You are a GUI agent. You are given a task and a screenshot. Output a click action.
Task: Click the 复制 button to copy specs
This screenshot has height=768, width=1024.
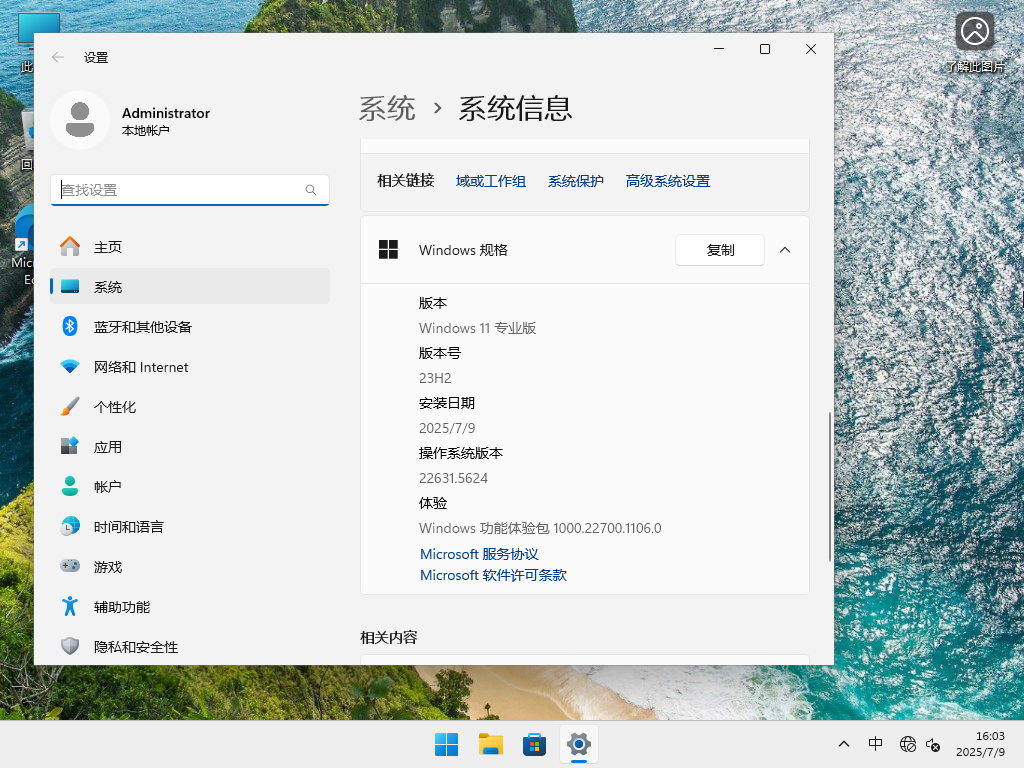click(x=719, y=250)
